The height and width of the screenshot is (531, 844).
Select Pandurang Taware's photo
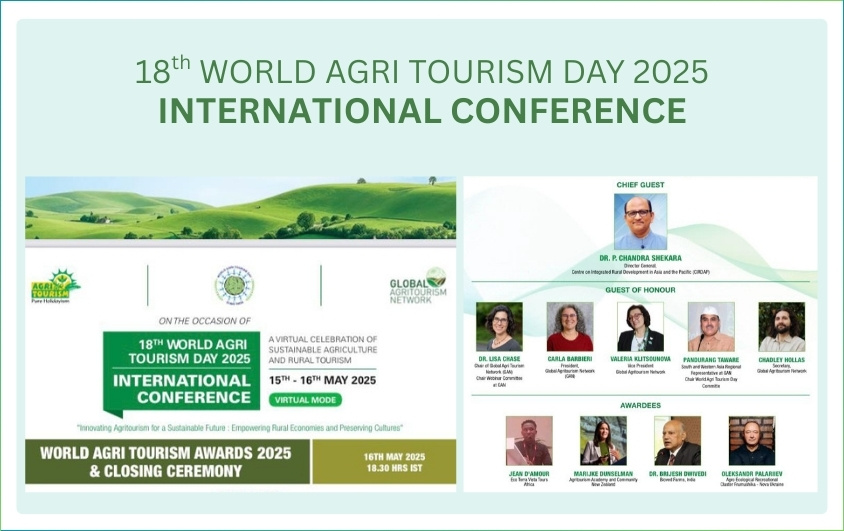pyautogui.click(x=711, y=327)
